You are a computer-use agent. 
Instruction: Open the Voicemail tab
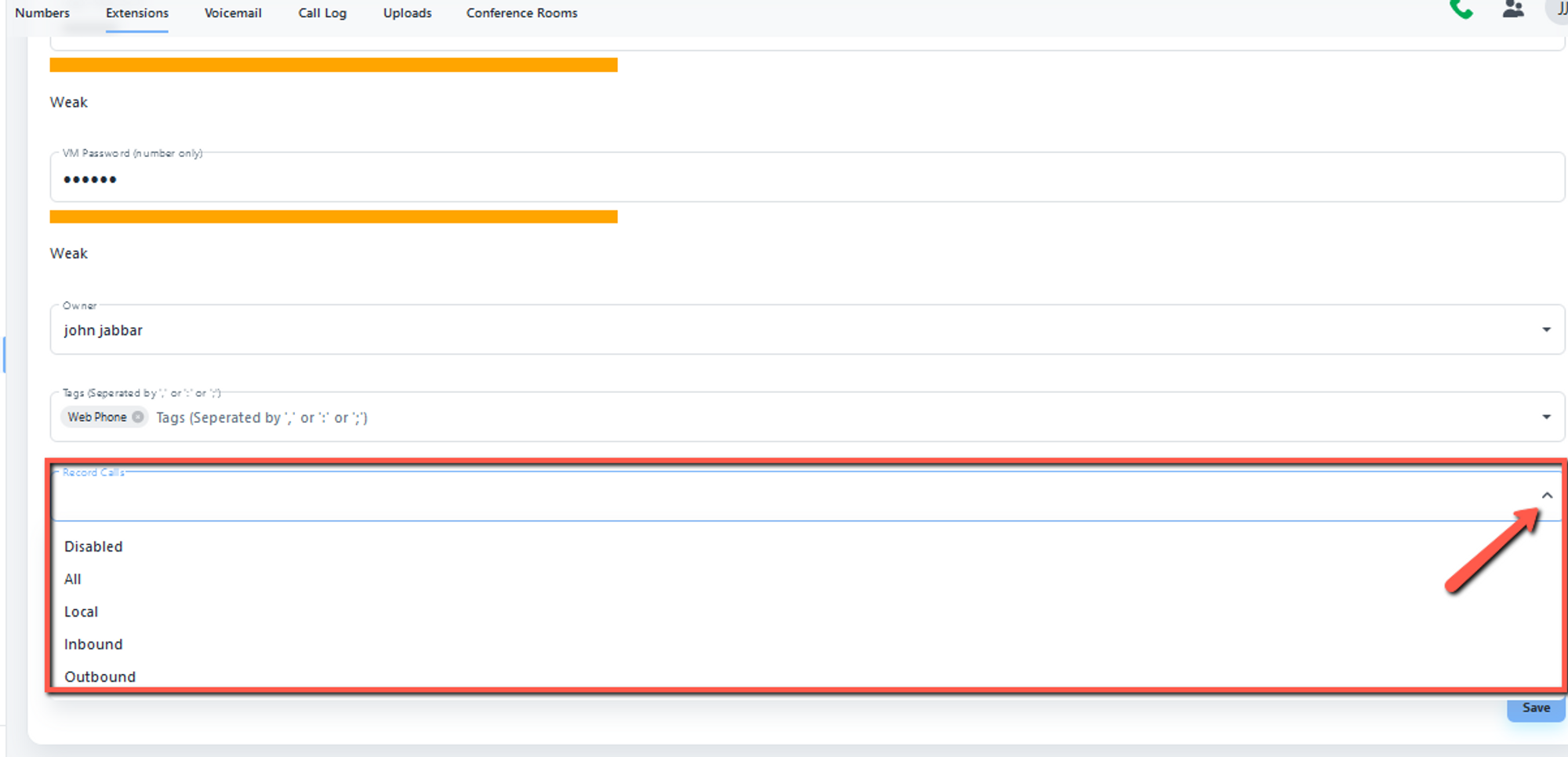tap(233, 13)
